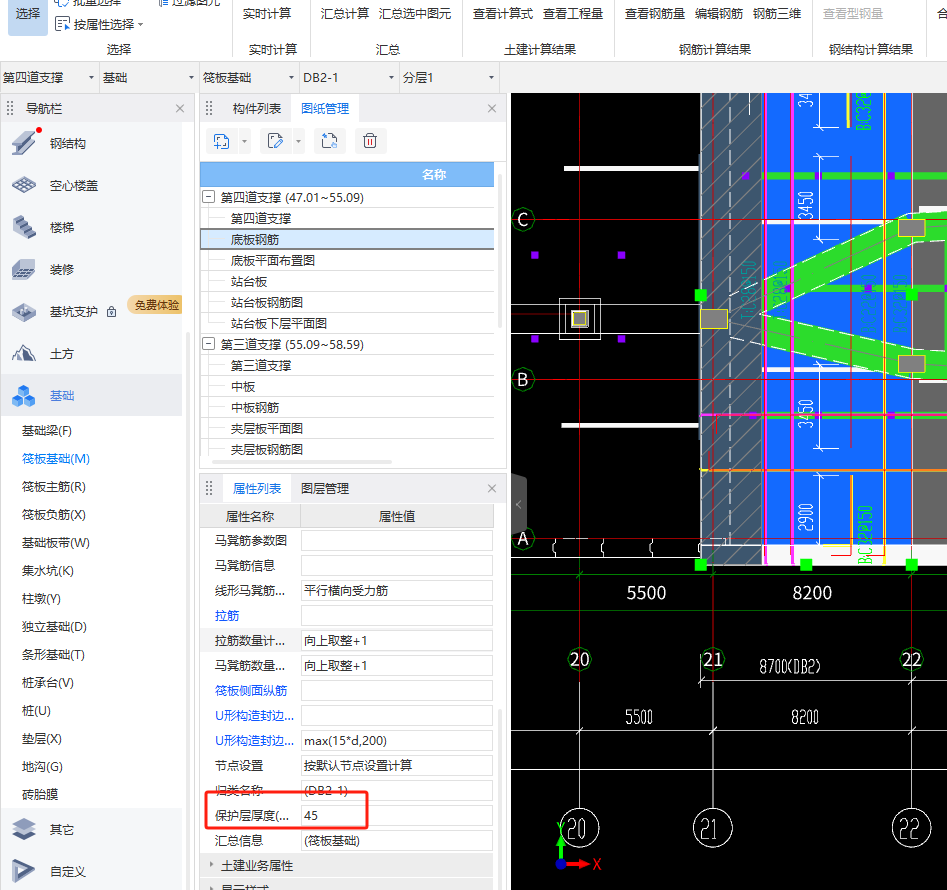
Task: Select 集水坑(K) in navigation list
Action: [x=48, y=571]
